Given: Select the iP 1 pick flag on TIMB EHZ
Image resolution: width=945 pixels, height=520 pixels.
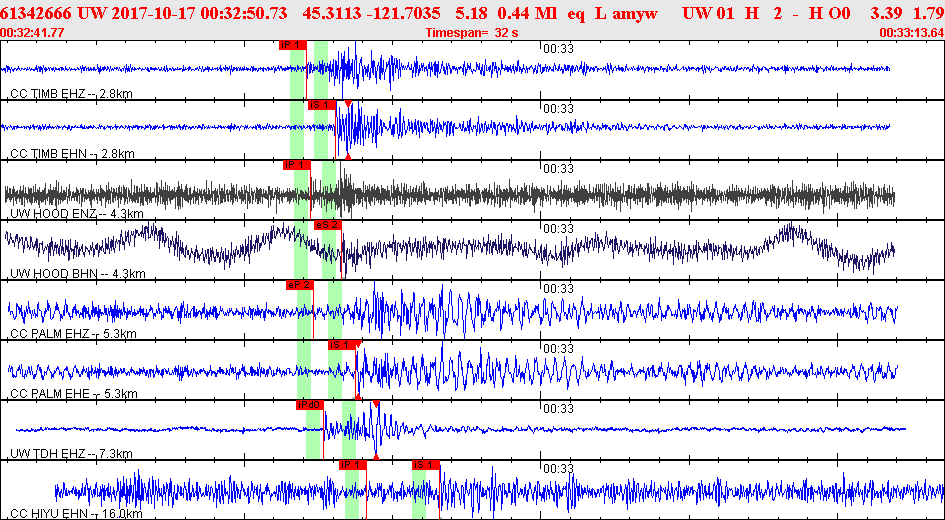Looking at the screenshot, I should click(x=293, y=45).
